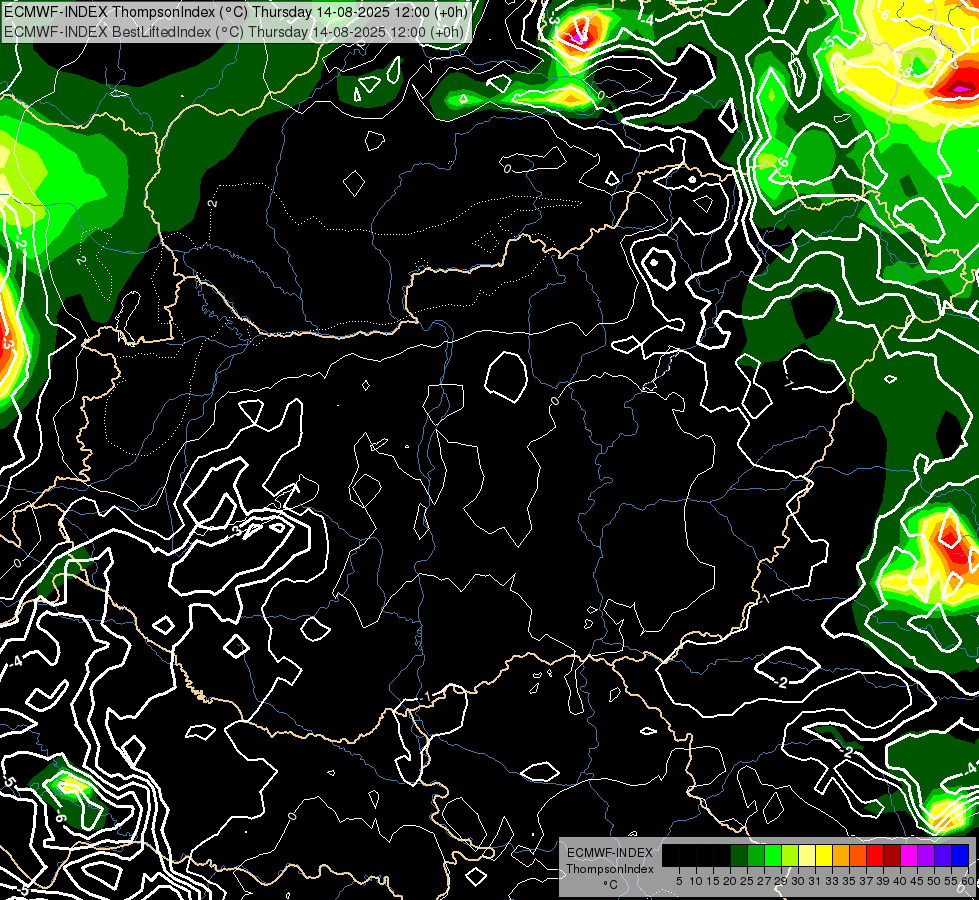Image resolution: width=979 pixels, height=900 pixels.
Task: Click the legend tick value 5
Action: click(679, 881)
